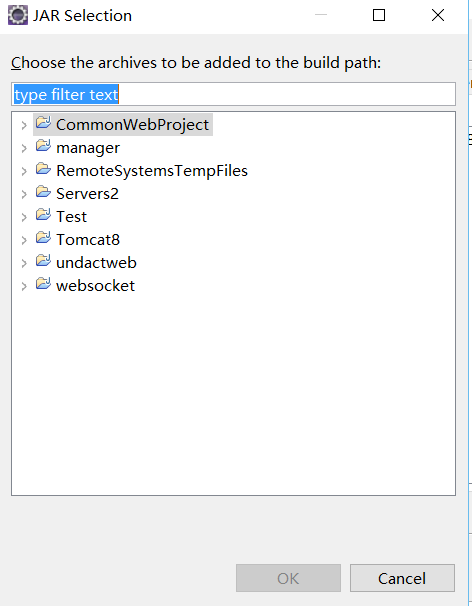
Task: Expand the Tomcat8 project node
Action: [x=24, y=240]
